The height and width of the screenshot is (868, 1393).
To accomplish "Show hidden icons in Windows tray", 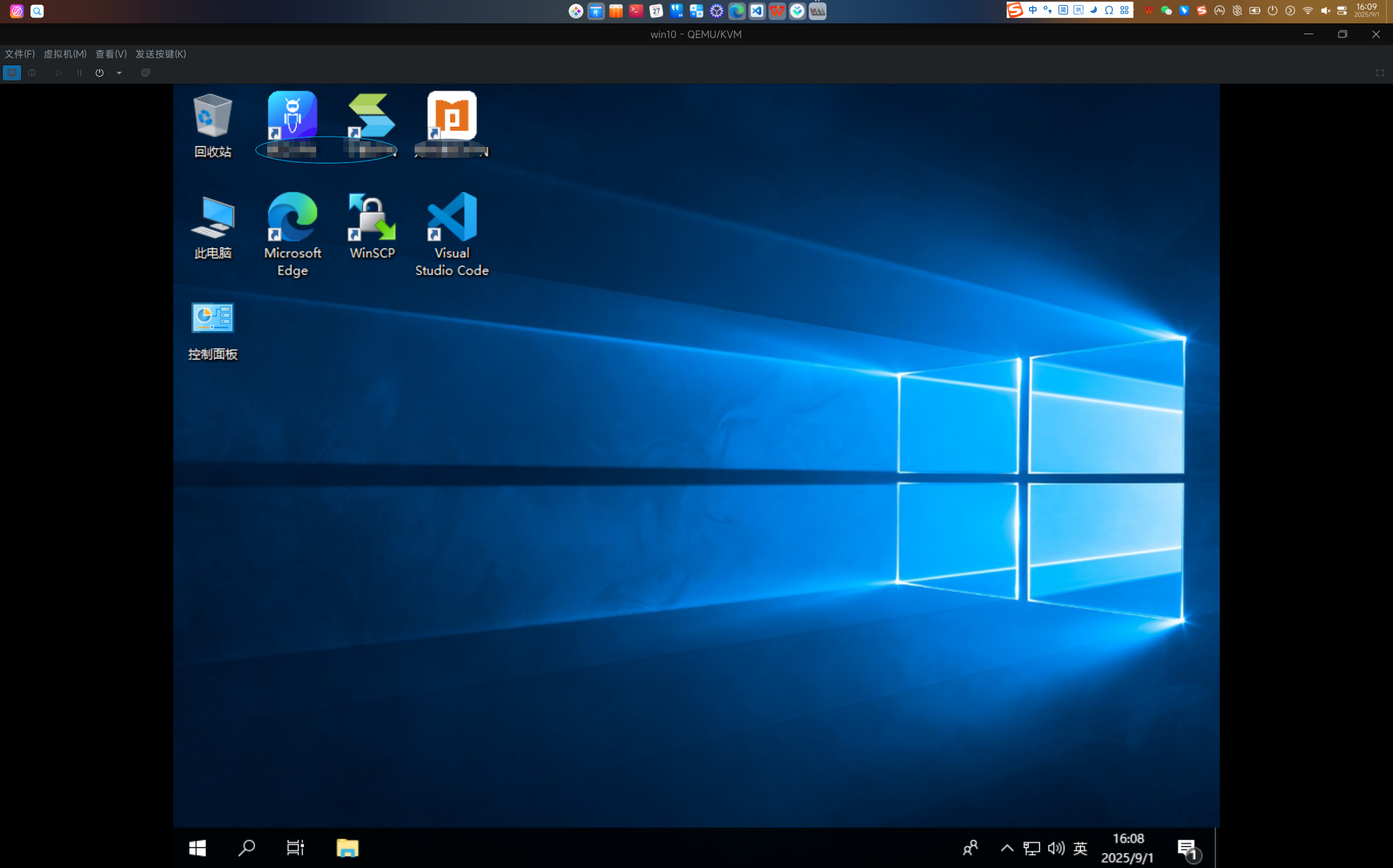I will pyautogui.click(x=1007, y=848).
